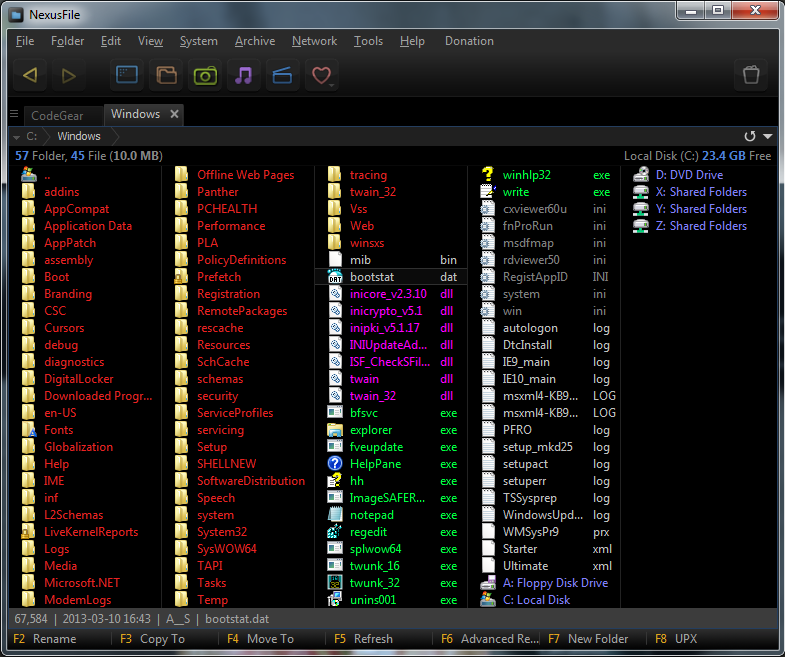Click the parent folder '..' icon
This screenshot has width=785, height=657.
click(x=29, y=175)
